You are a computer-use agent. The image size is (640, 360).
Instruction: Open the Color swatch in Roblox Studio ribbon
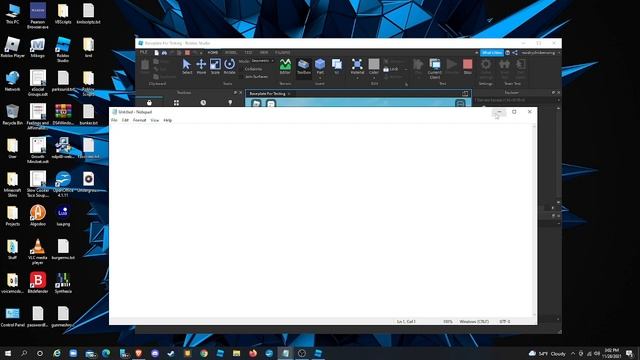pyautogui.click(x=374, y=64)
